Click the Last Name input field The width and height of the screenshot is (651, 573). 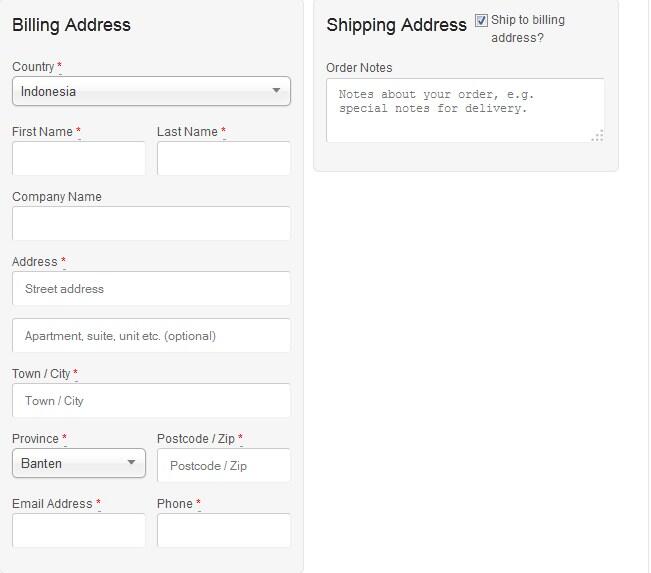pyautogui.click(x=223, y=158)
